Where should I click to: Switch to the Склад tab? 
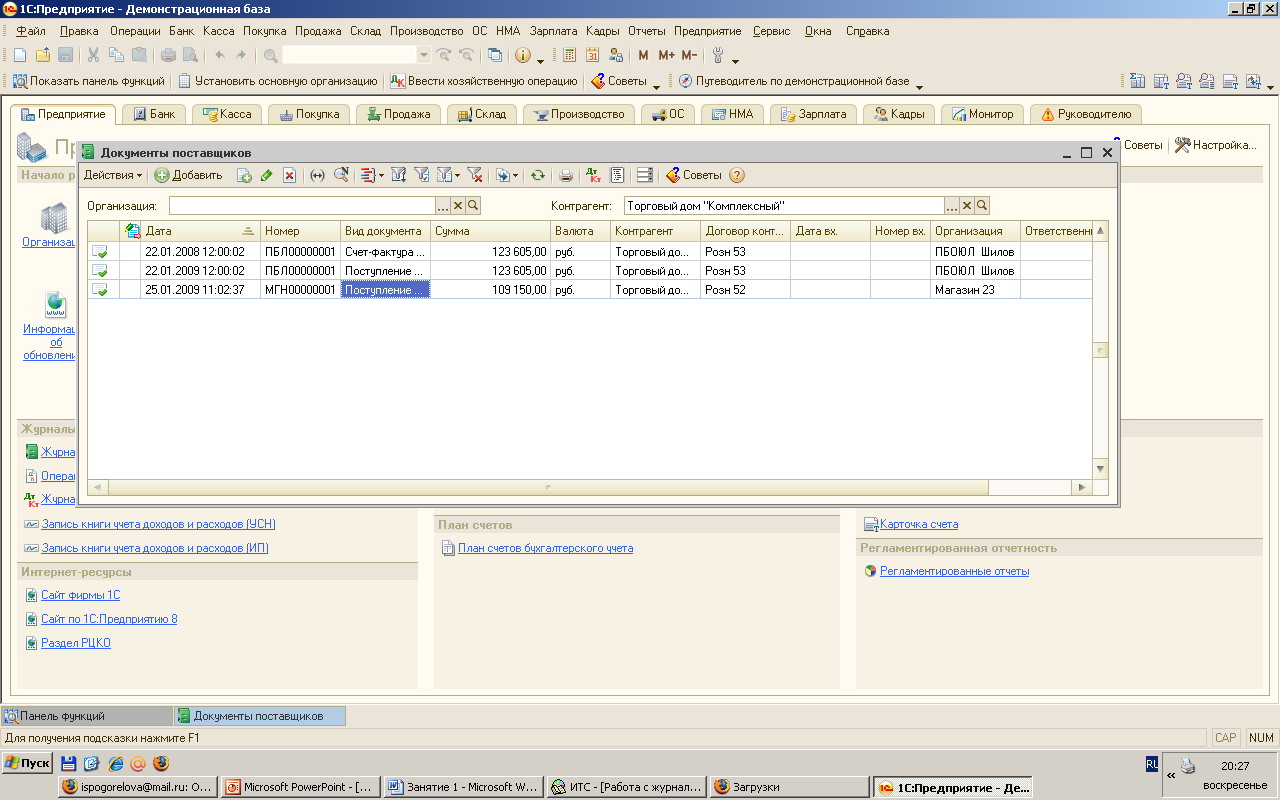(x=481, y=114)
